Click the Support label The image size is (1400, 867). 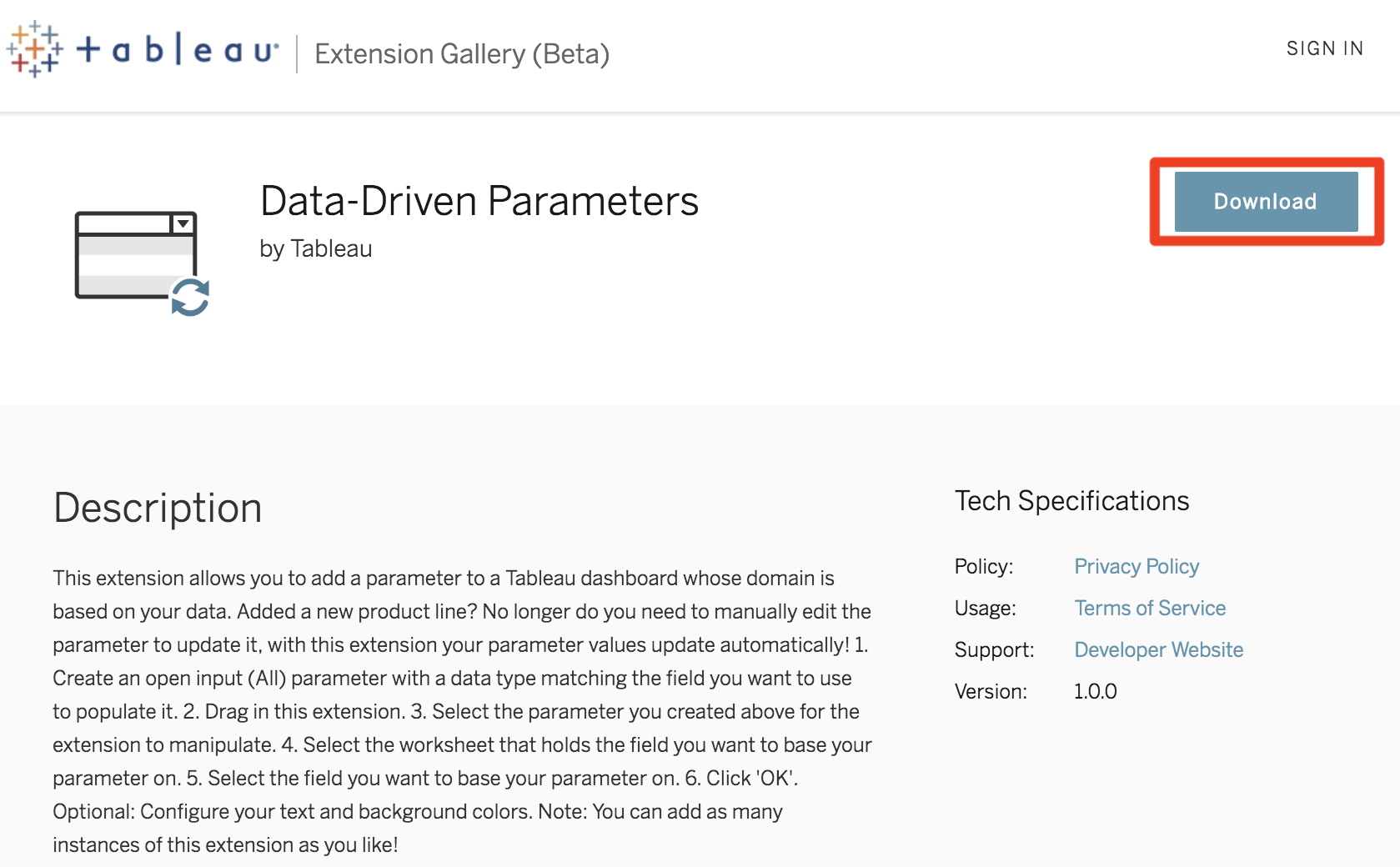coord(994,650)
